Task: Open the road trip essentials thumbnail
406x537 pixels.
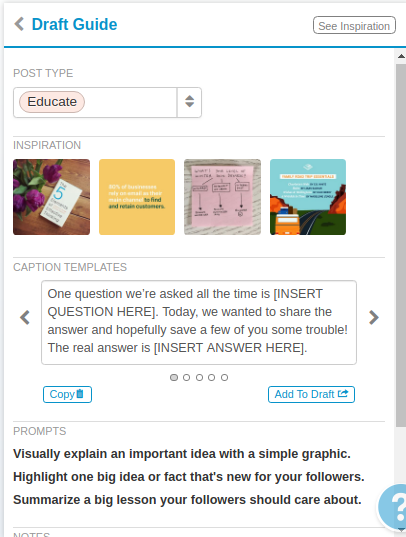Action: click(308, 197)
